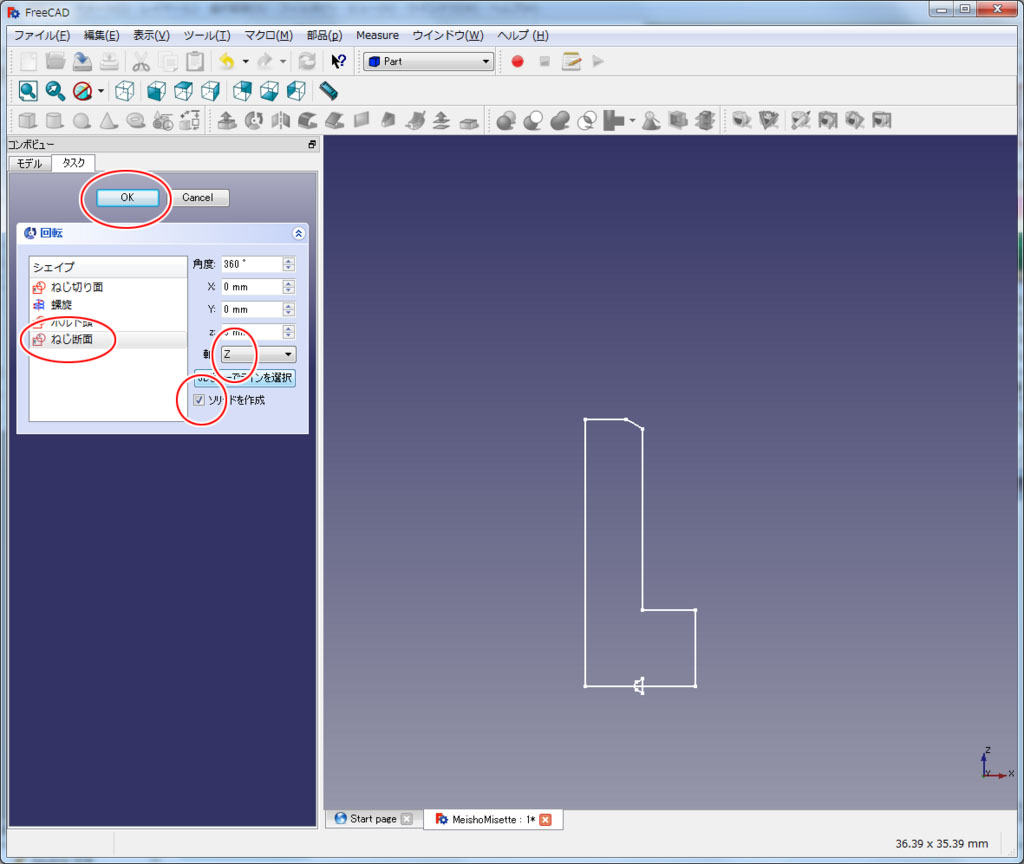Click the undo arrow icon
1024x864 pixels.
pos(227,61)
